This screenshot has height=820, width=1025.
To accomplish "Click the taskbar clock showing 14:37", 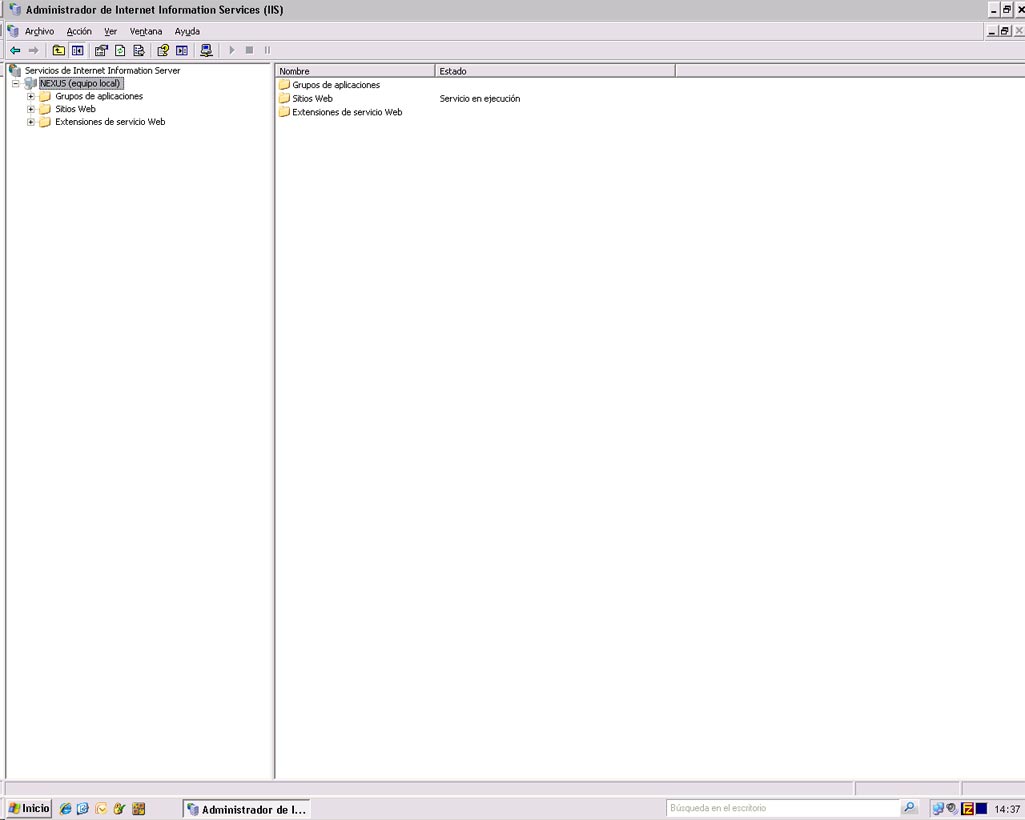I will (x=1007, y=809).
